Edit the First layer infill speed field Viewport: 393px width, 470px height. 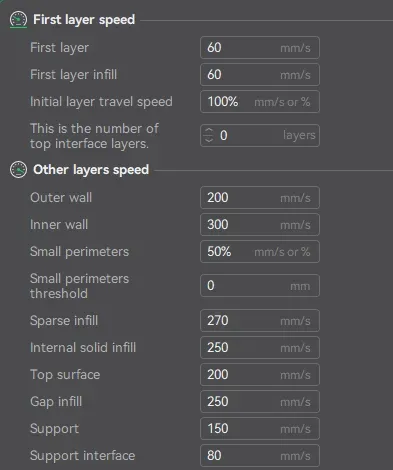pyautogui.click(x=260, y=75)
